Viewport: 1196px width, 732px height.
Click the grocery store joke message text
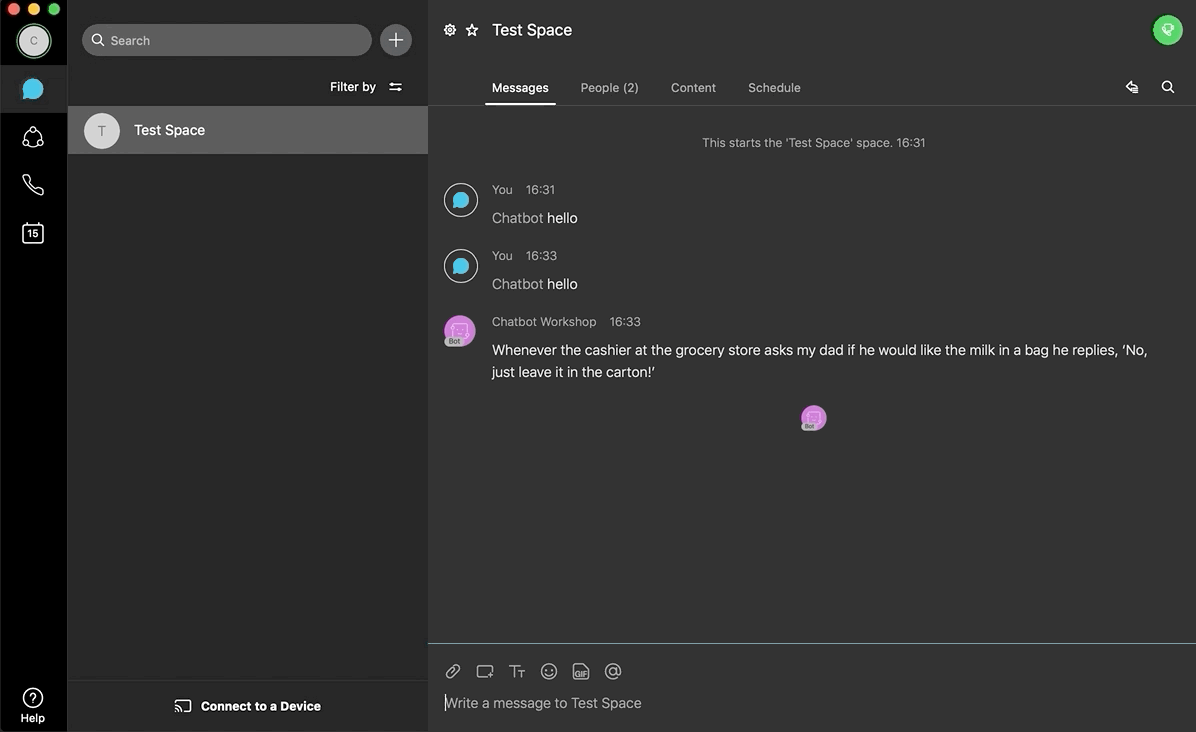click(819, 361)
